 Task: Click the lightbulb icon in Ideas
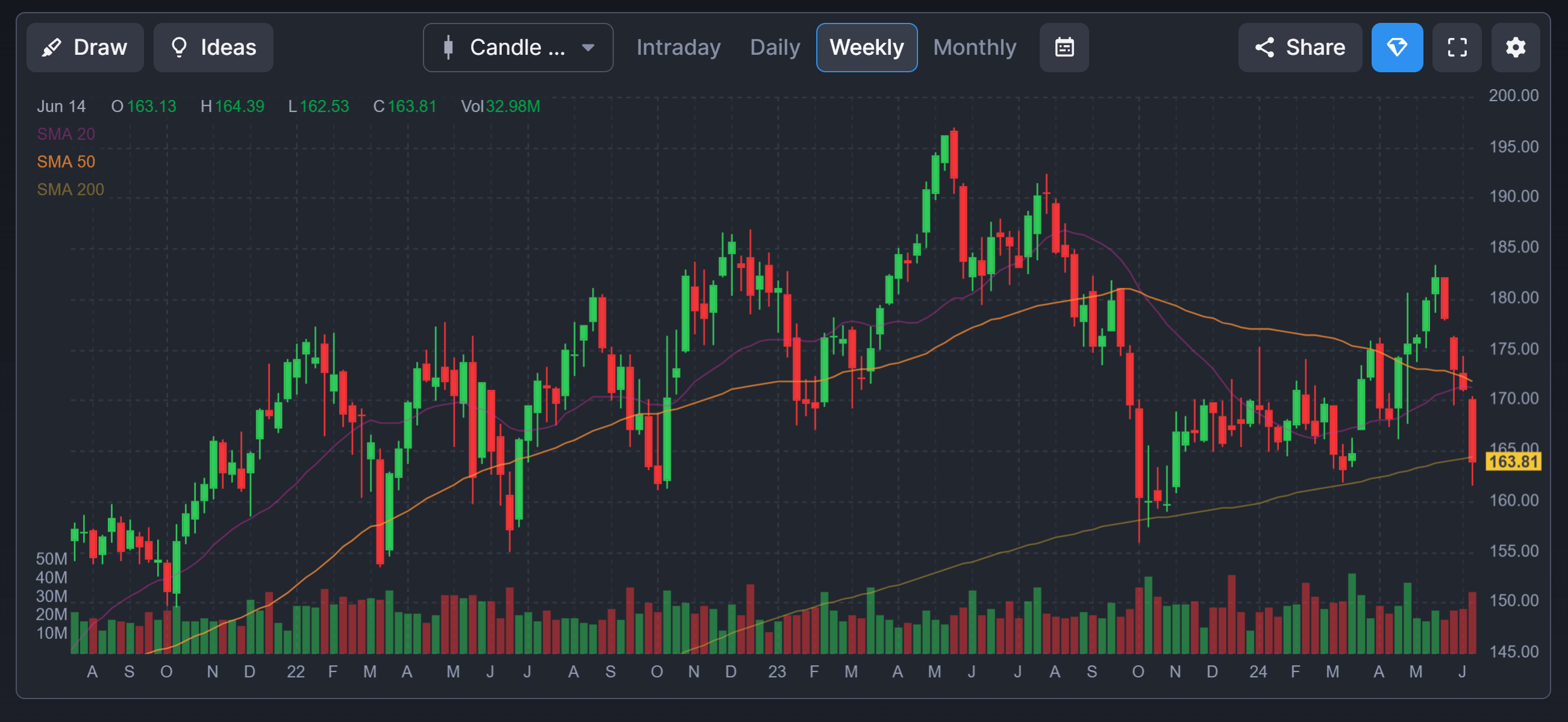(x=179, y=48)
